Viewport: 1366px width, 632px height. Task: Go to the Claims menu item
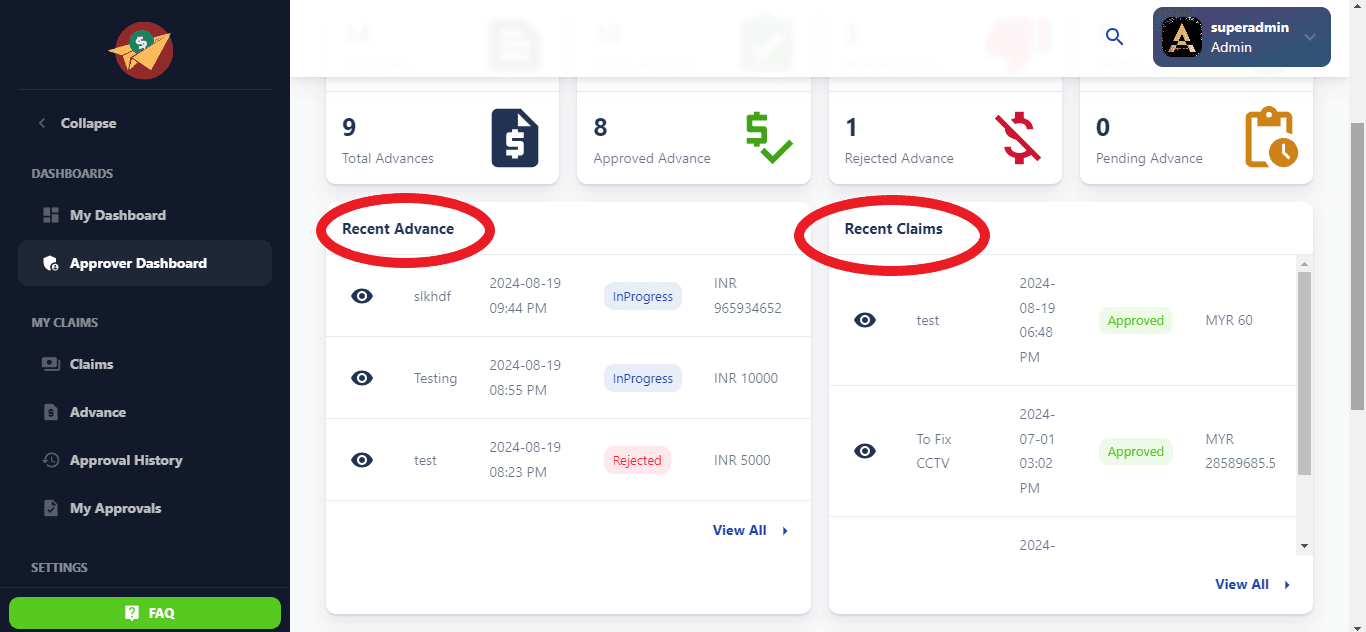(91, 364)
